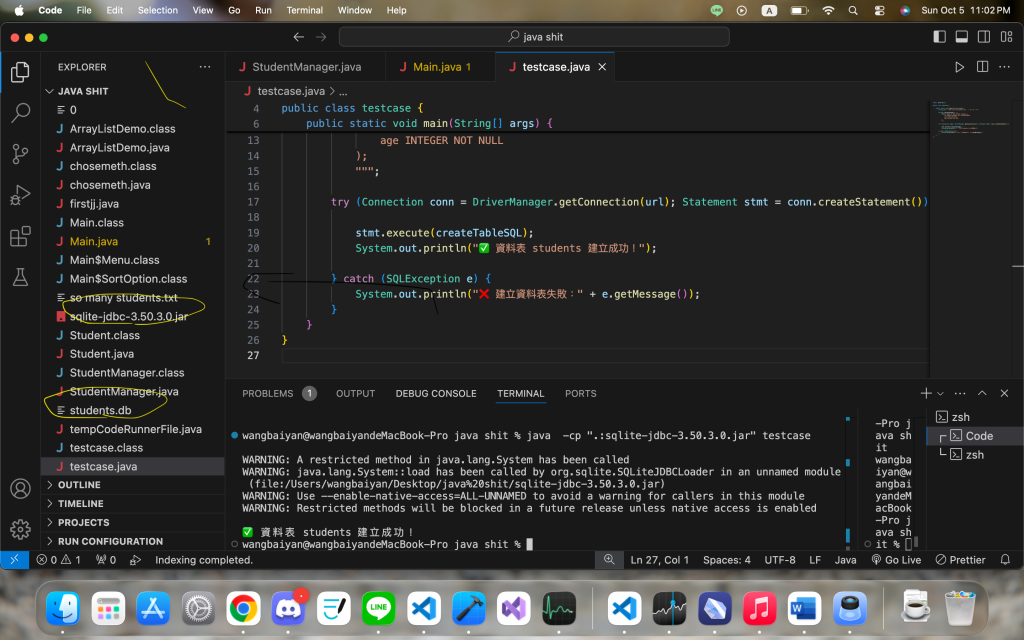
Task: Go back in navigation history
Action: click(x=298, y=37)
